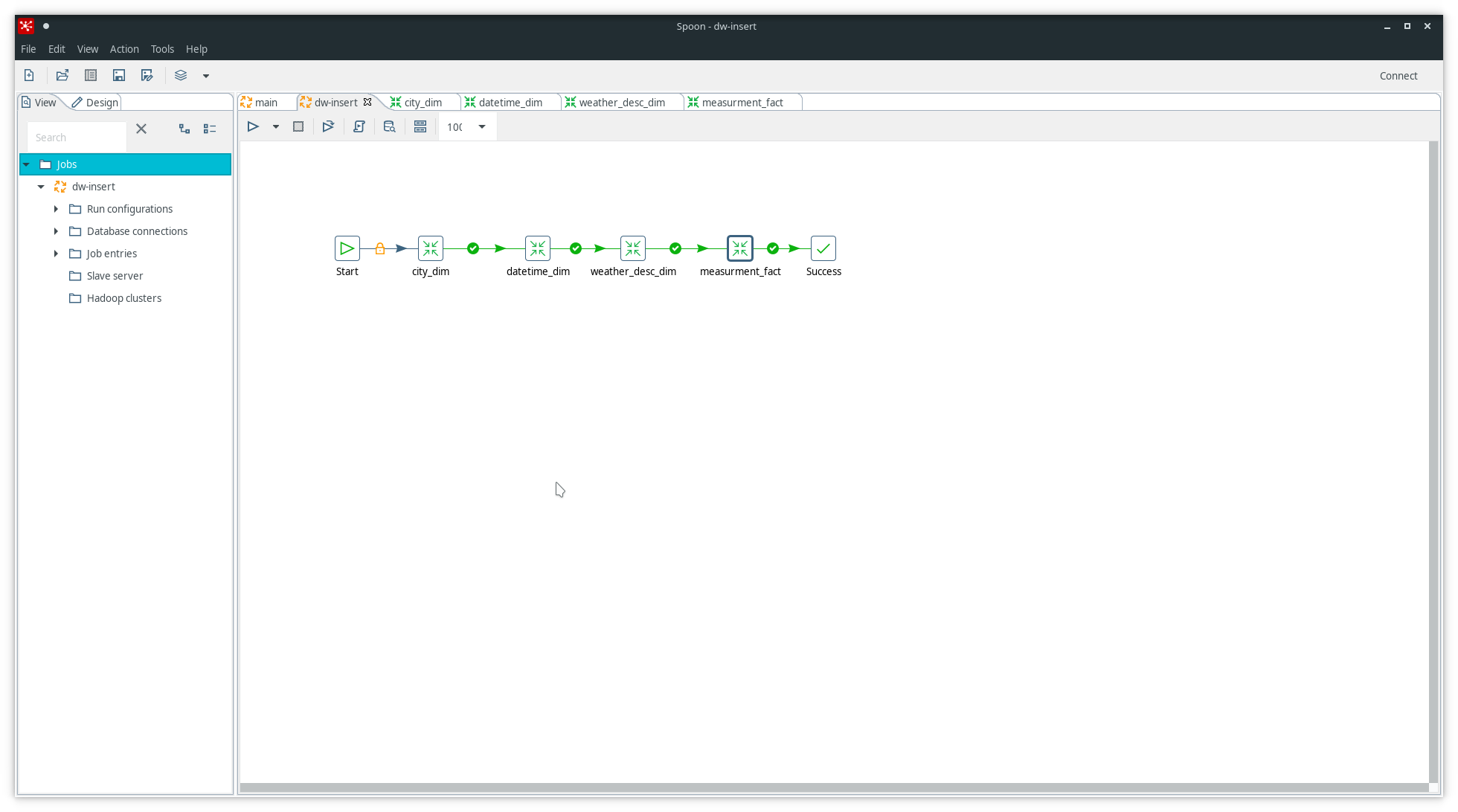
Task: Run the job with the play icon
Action: tap(253, 126)
